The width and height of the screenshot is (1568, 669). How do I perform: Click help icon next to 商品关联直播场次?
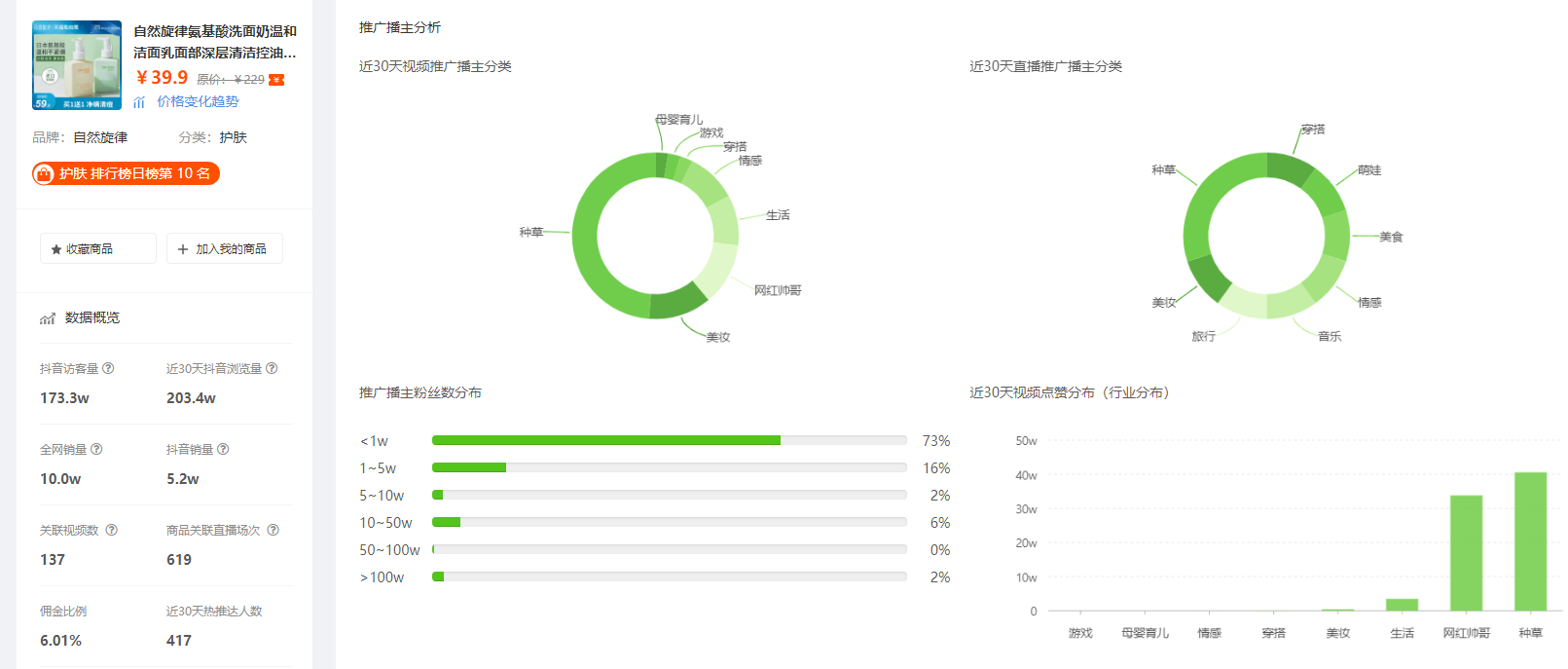click(x=273, y=530)
